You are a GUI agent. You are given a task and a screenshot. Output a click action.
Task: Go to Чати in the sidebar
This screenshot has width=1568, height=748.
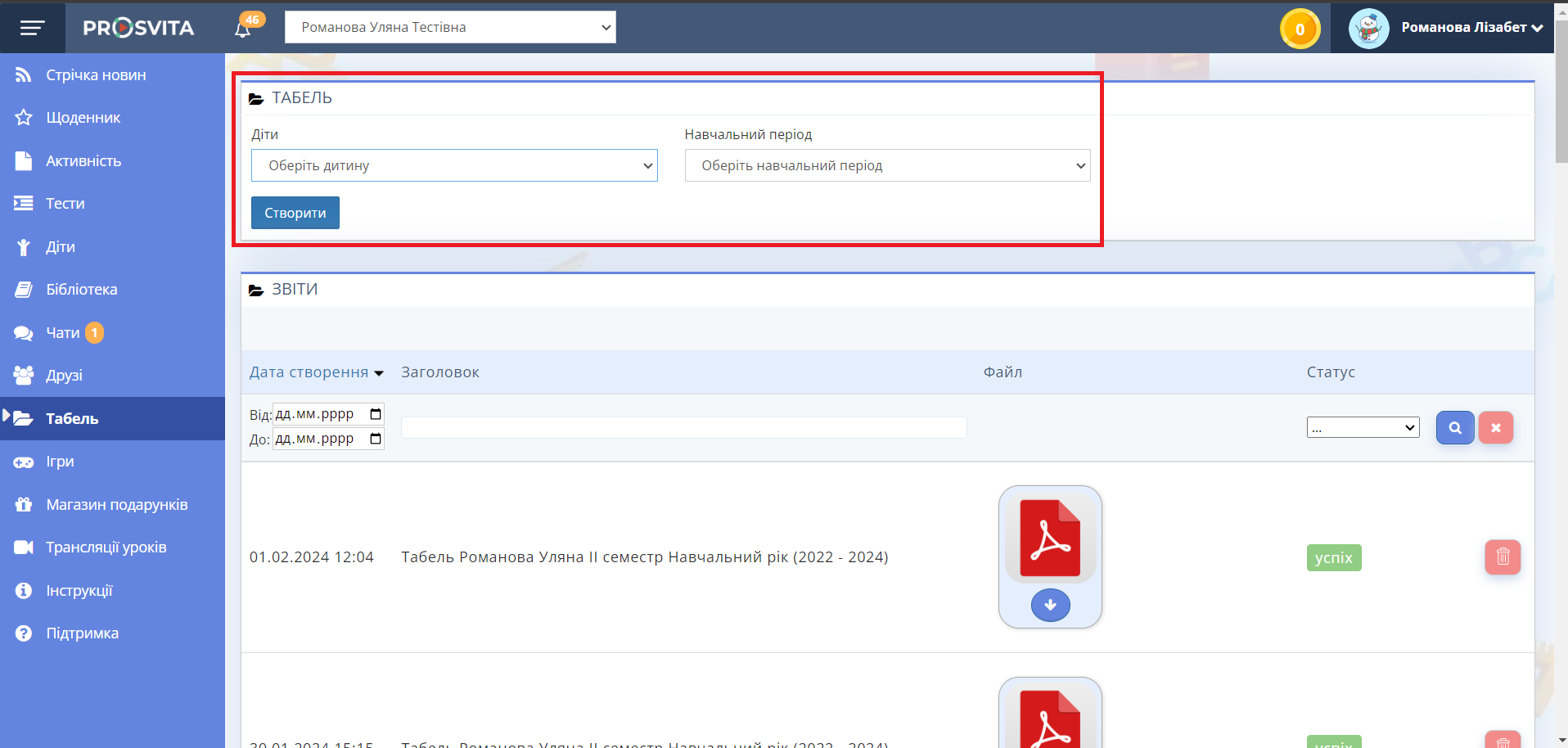62,333
